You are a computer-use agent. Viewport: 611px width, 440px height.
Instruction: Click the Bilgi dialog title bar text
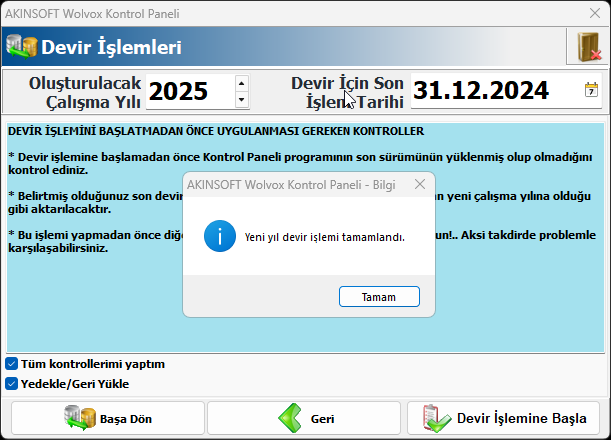291,185
